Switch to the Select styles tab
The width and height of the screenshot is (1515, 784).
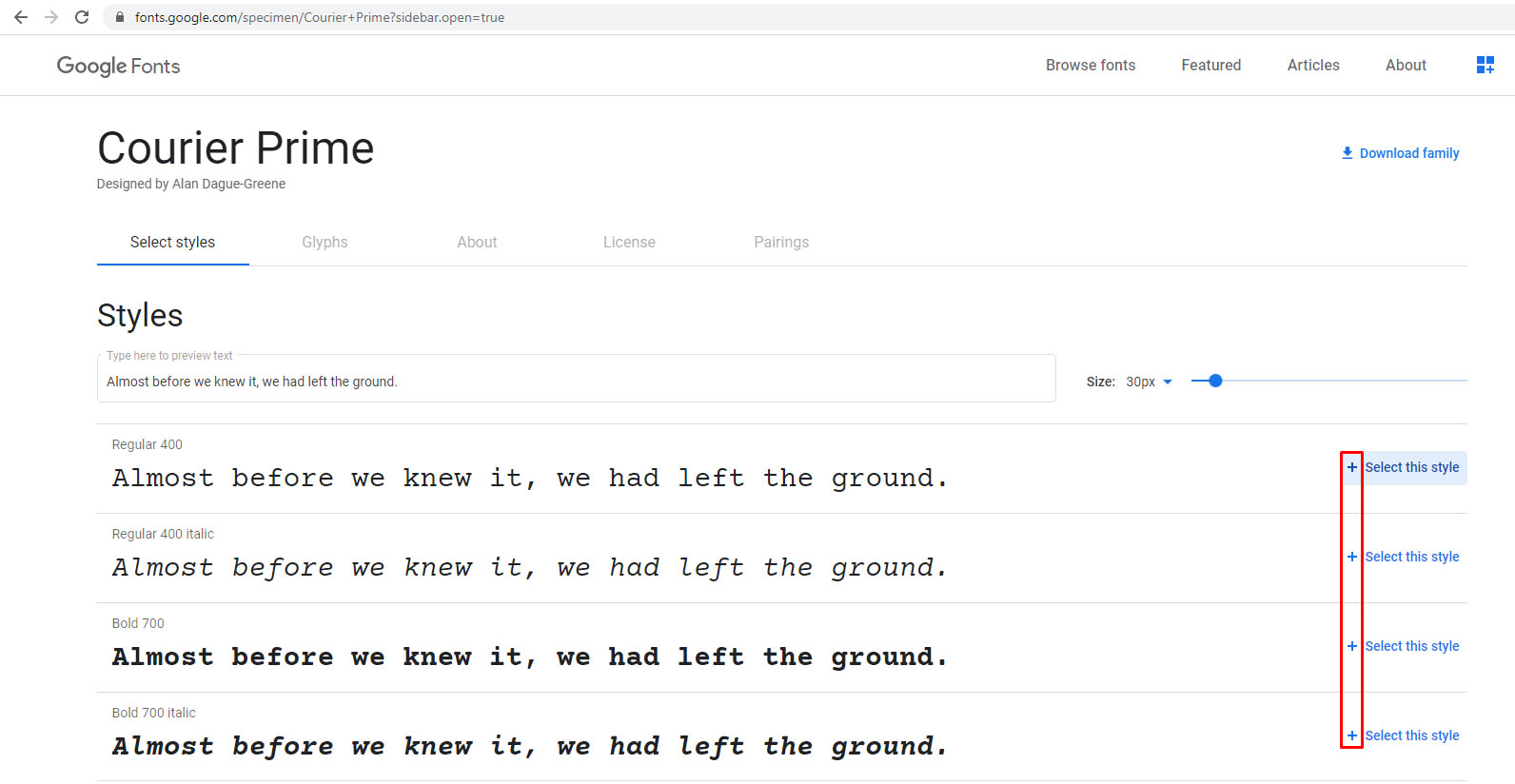172,243
